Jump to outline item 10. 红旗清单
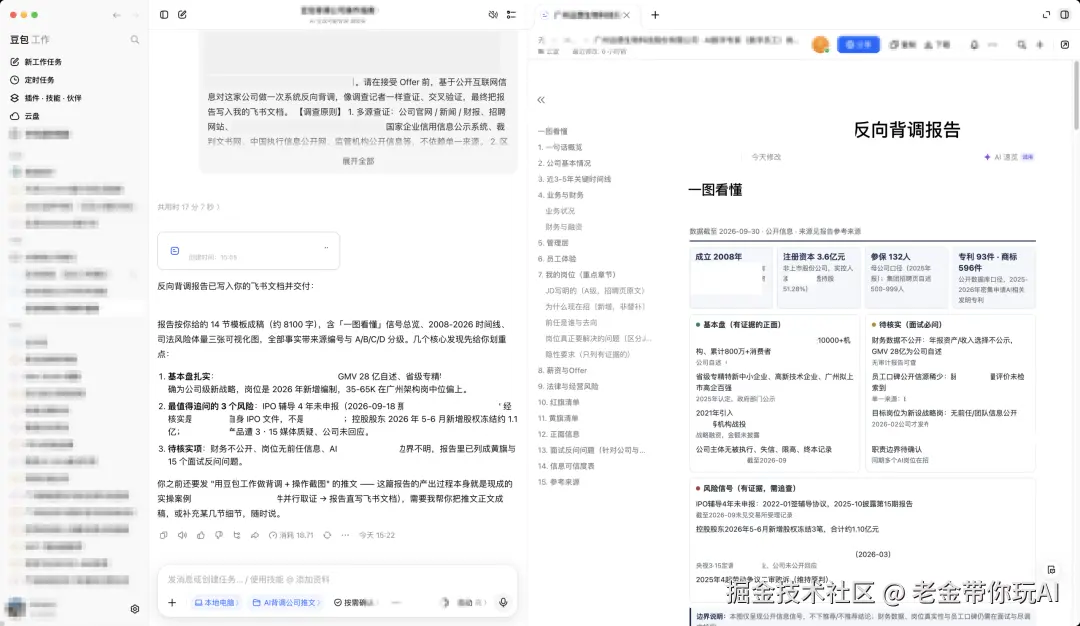 coord(559,402)
